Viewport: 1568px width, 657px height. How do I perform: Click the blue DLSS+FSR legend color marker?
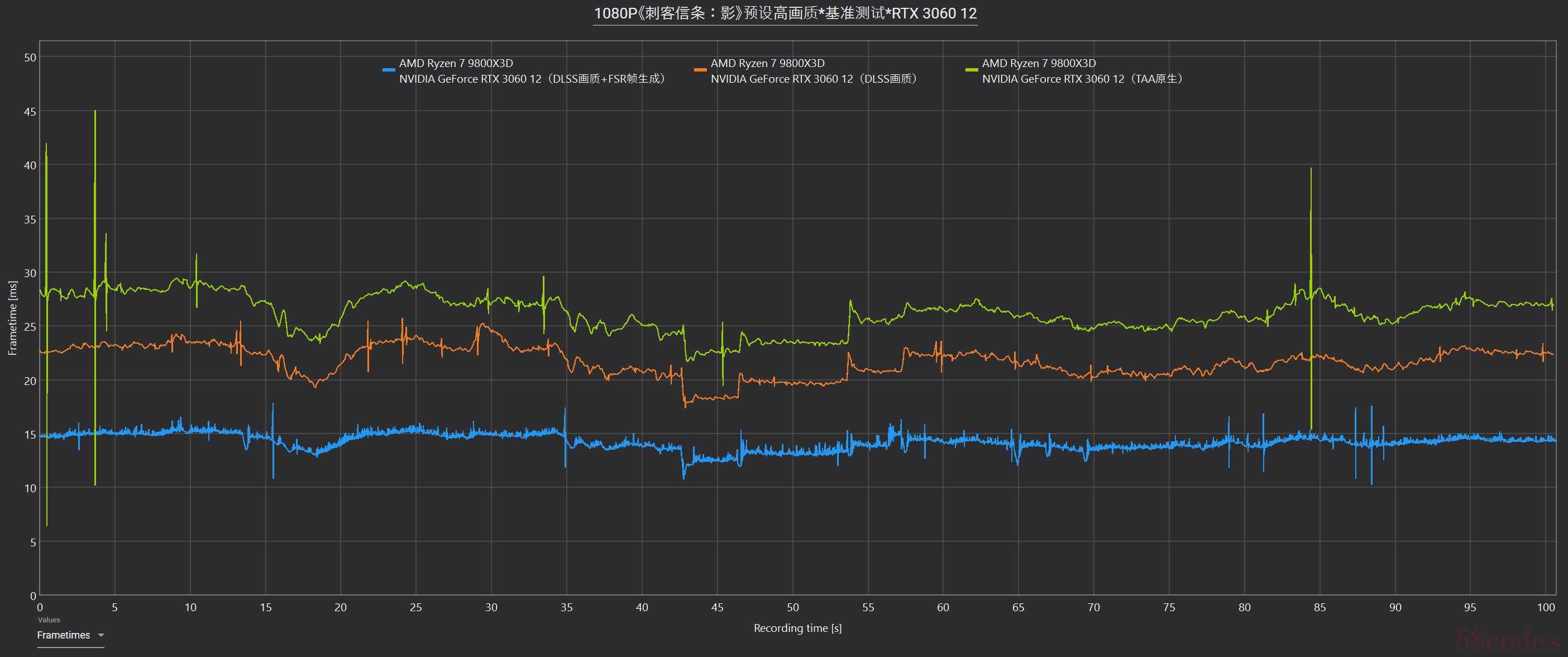click(388, 70)
